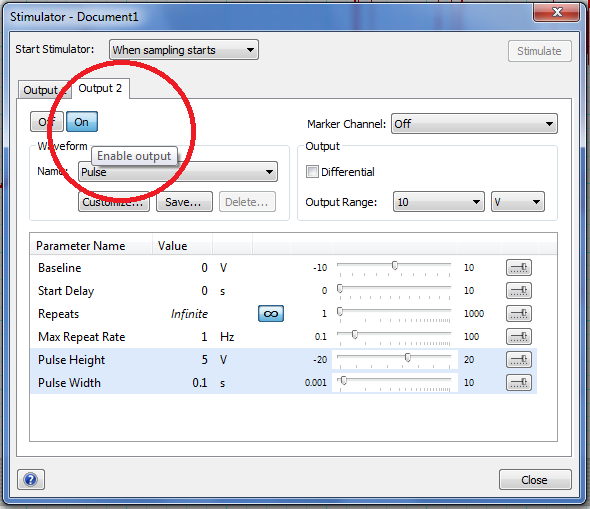Open the waveform Name dropdown showing Pulse
Viewport: 590px width, 509px height.
point(178,172)
